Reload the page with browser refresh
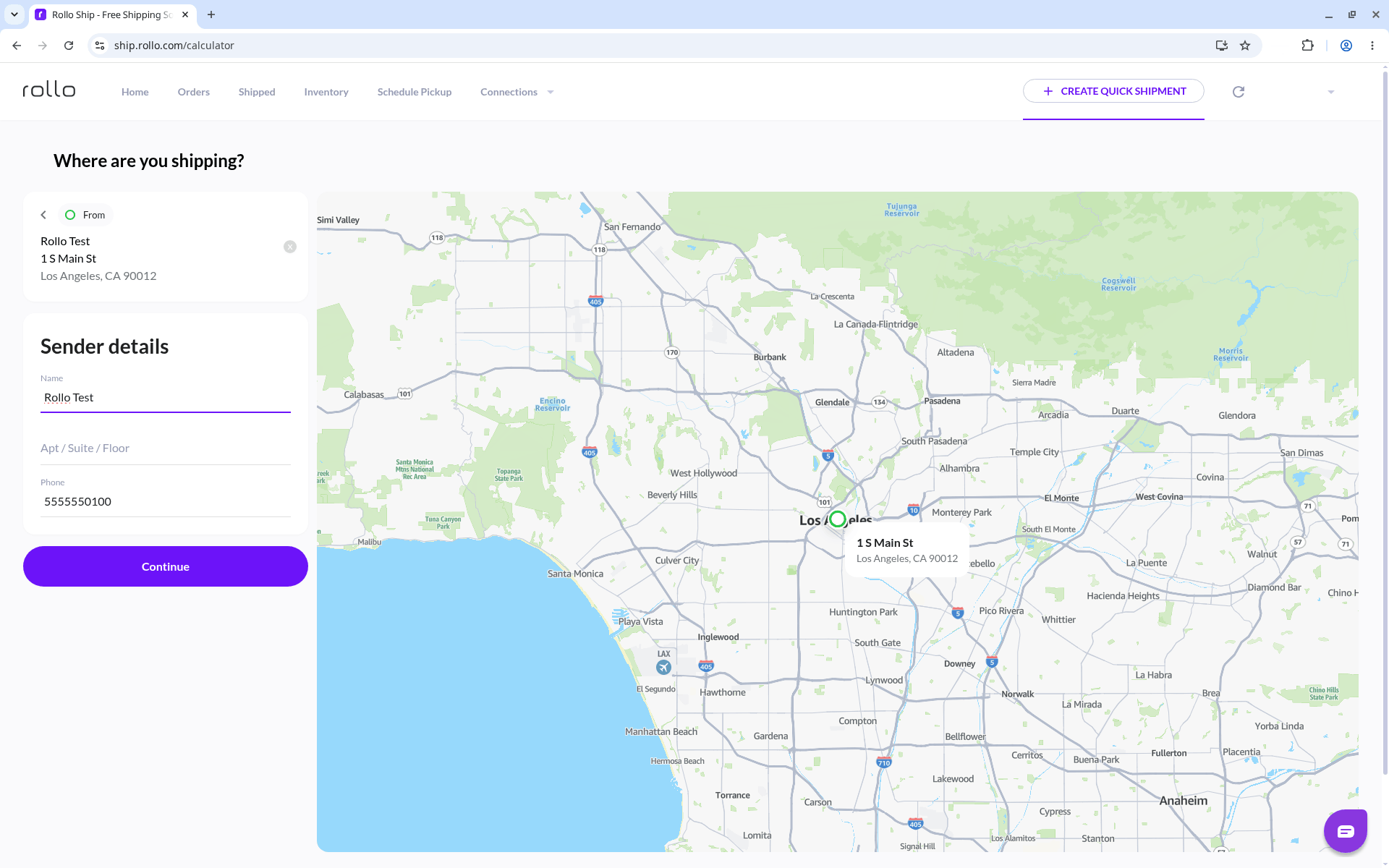1389x868 pixels. coord(69,46)
